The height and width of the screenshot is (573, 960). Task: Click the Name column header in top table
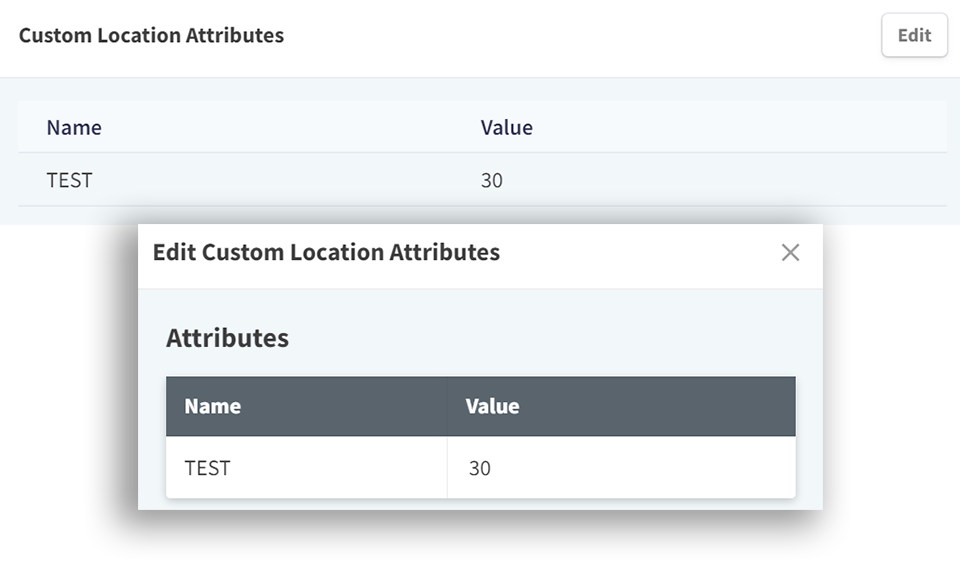pyautogui.click(x=74, y=127)
